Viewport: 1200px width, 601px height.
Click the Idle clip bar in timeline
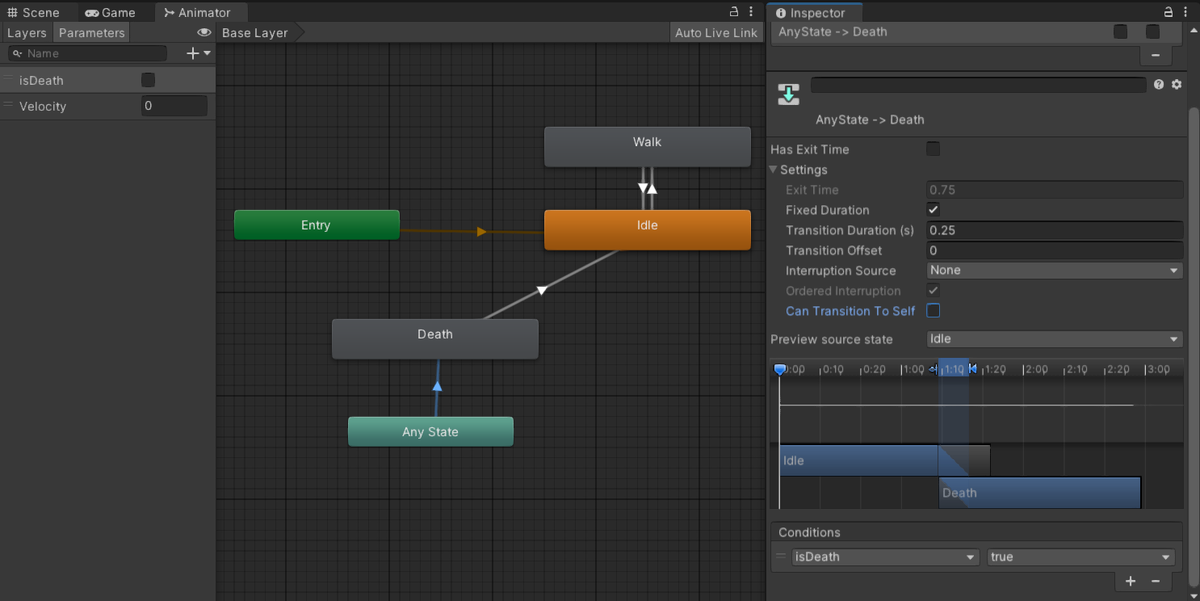click(884, 460)
